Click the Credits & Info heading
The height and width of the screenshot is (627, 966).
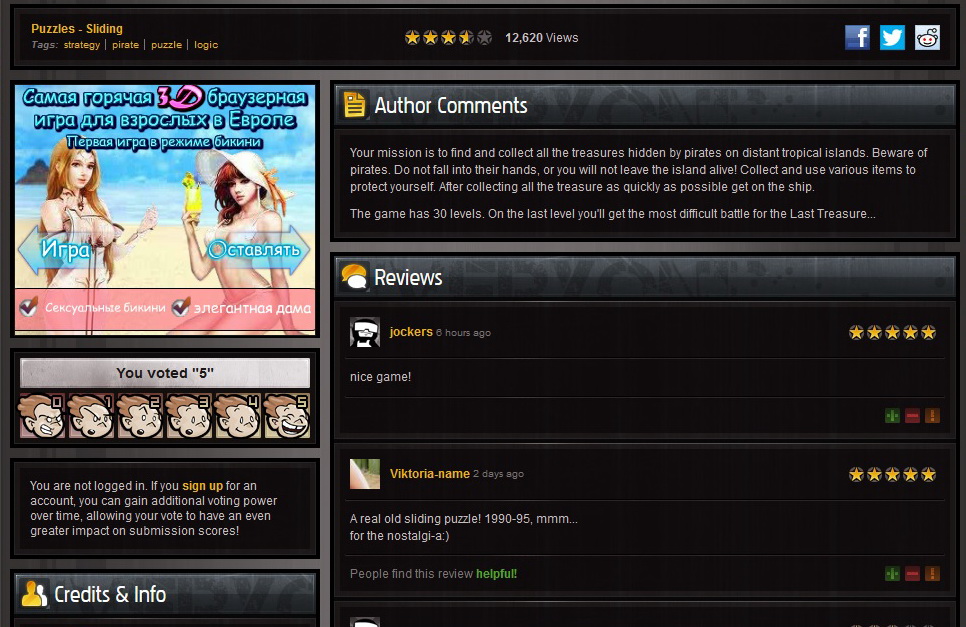[110, 594]
